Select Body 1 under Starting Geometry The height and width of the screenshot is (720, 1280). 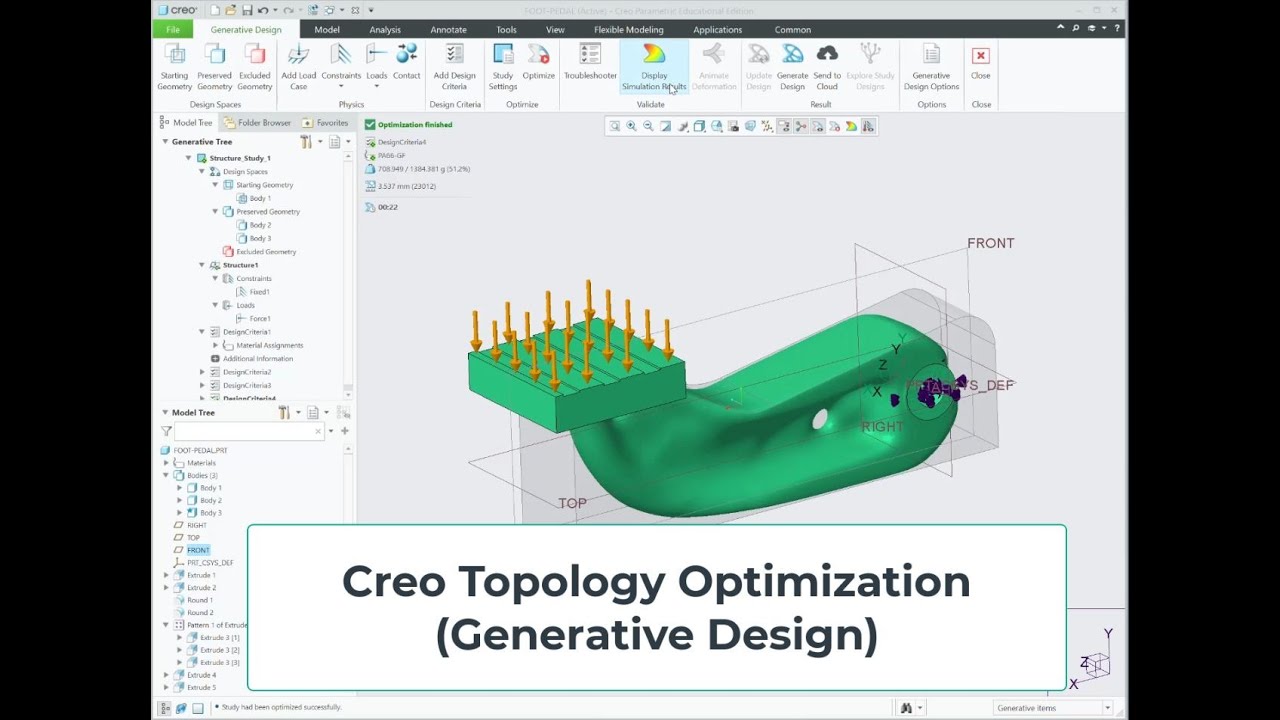tap(260, 198)
